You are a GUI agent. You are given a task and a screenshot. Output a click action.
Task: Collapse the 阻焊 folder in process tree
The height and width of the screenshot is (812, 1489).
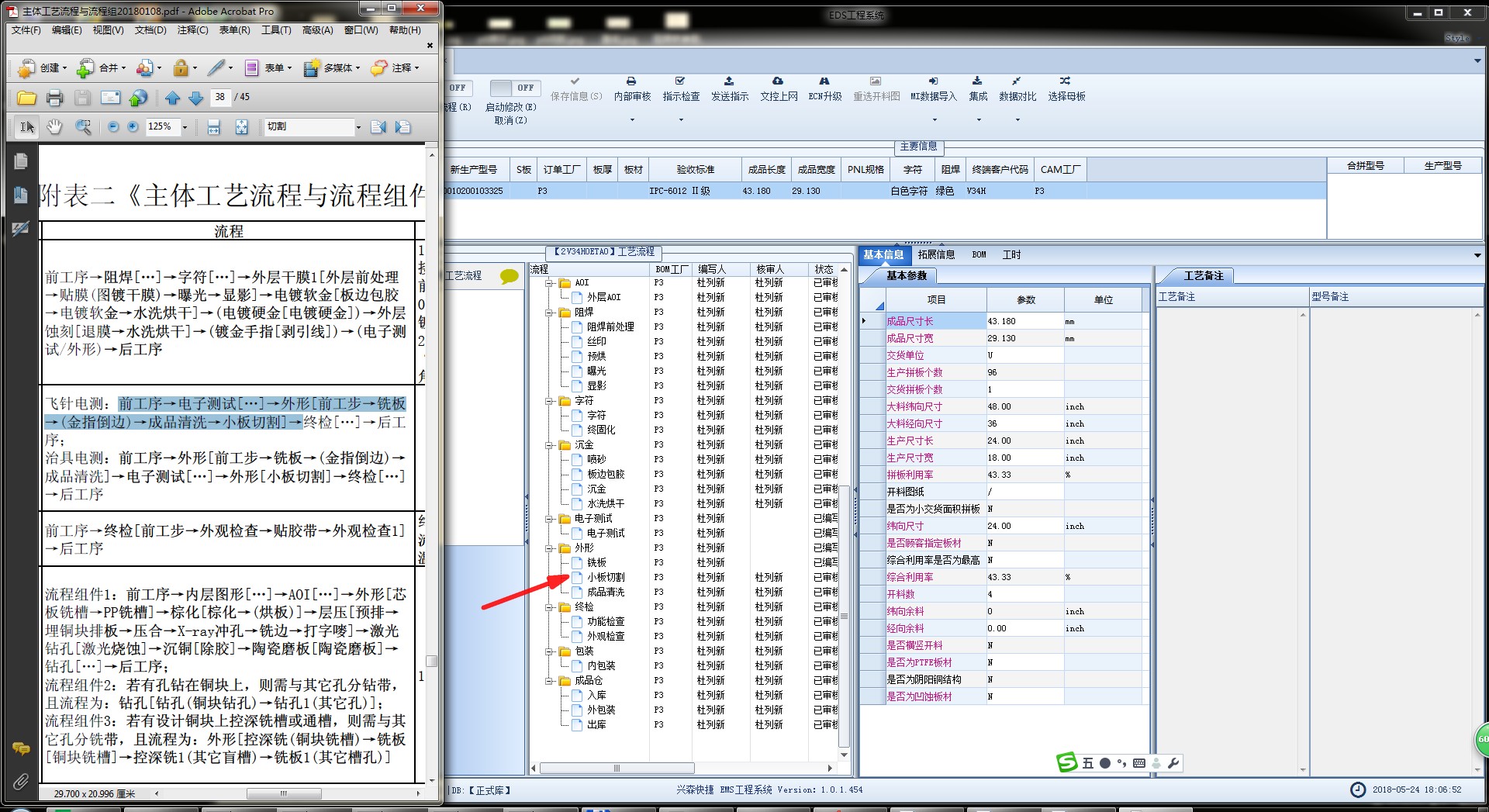(549, 313)
